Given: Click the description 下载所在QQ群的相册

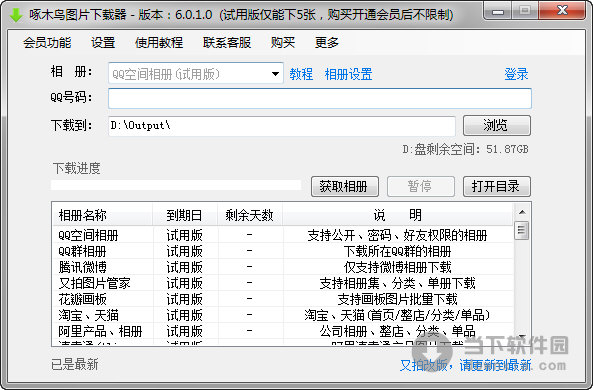Looking at the screenshot, I should [x=397, y=251].
